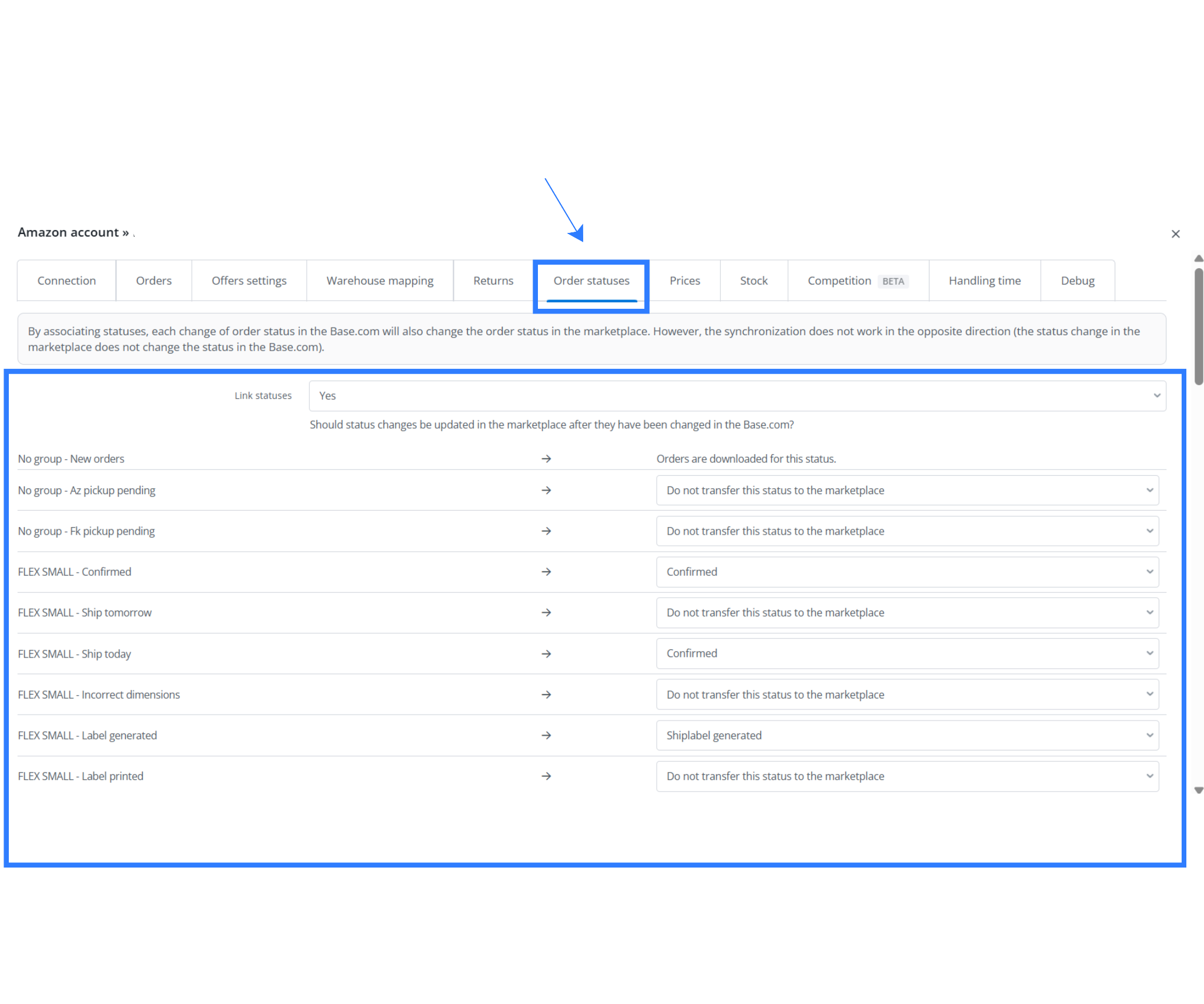Image resolution: width=1204 pixels, height=1004 pixels.
Task: Switch to the Warehouse mapping tab
Action: coord(379,281)
